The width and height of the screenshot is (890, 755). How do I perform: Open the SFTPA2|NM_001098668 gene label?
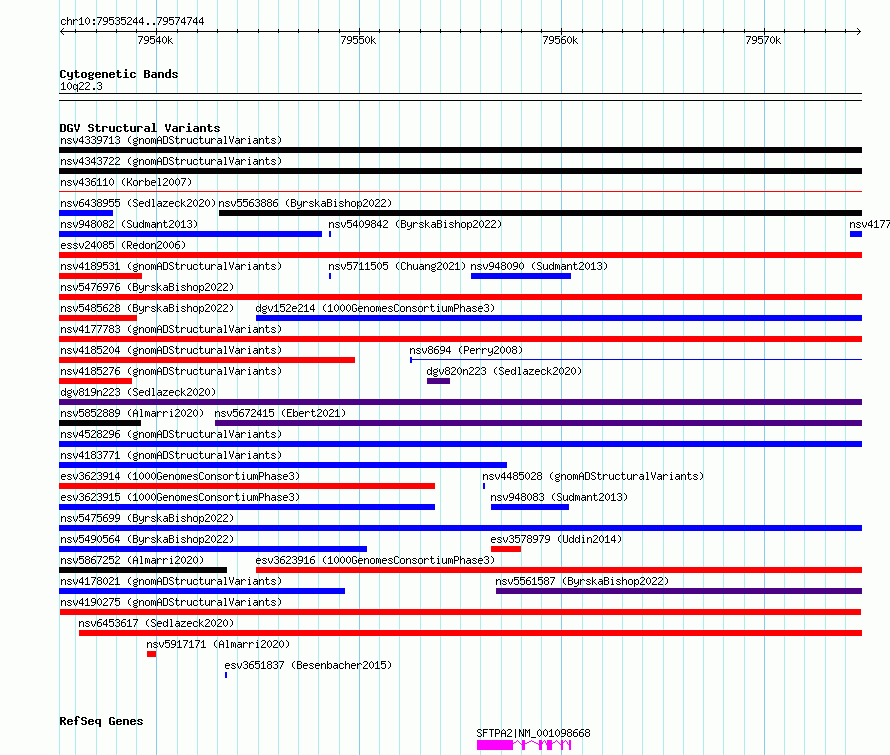[534, 733]
